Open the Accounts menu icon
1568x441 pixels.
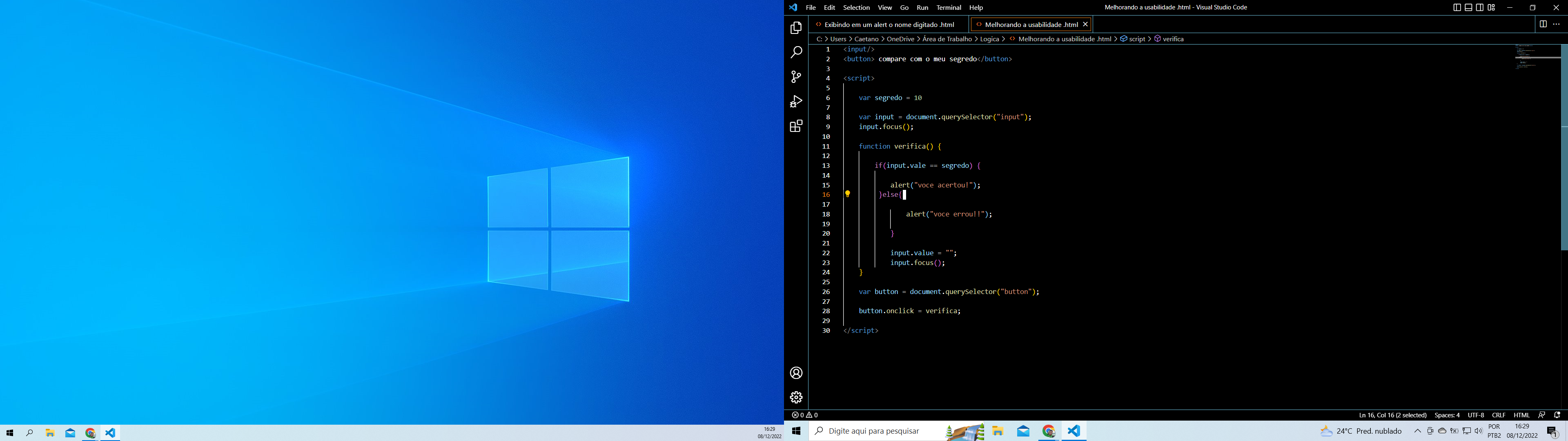795,373
